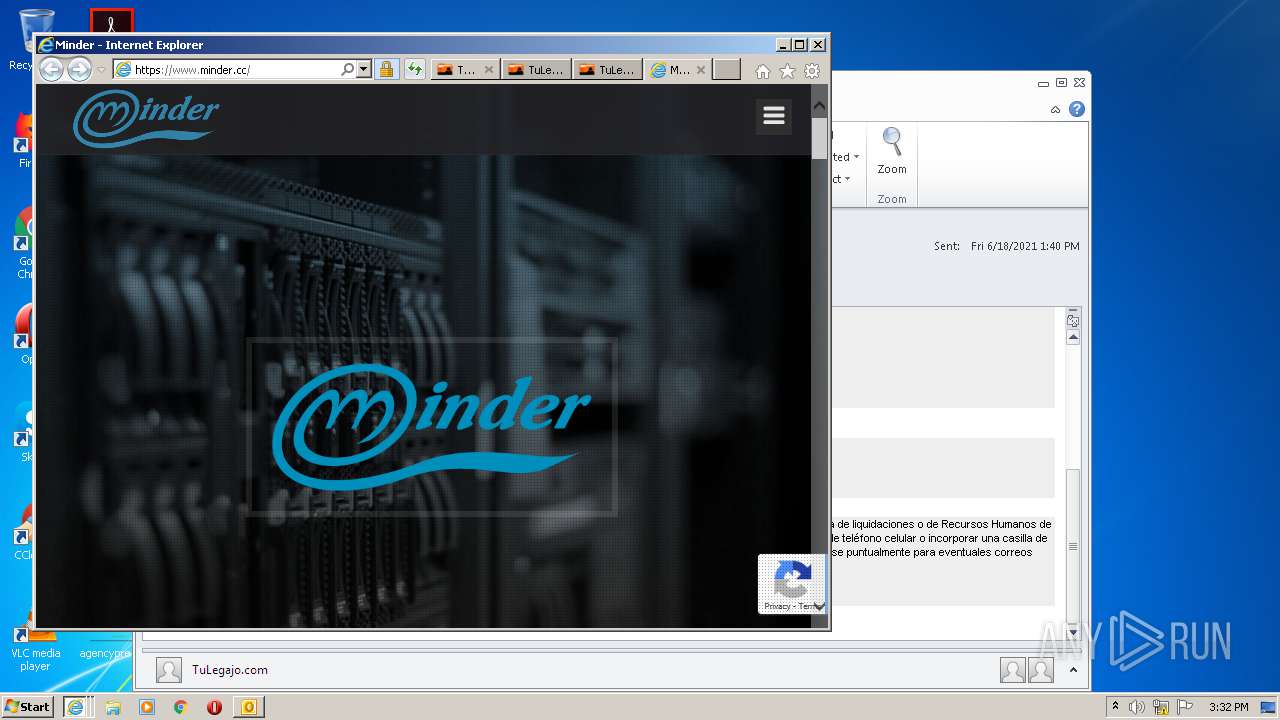Viewport: 1280px width, 720px height.
Task: Click the volume tray icon
Action: coord(1137,707)
